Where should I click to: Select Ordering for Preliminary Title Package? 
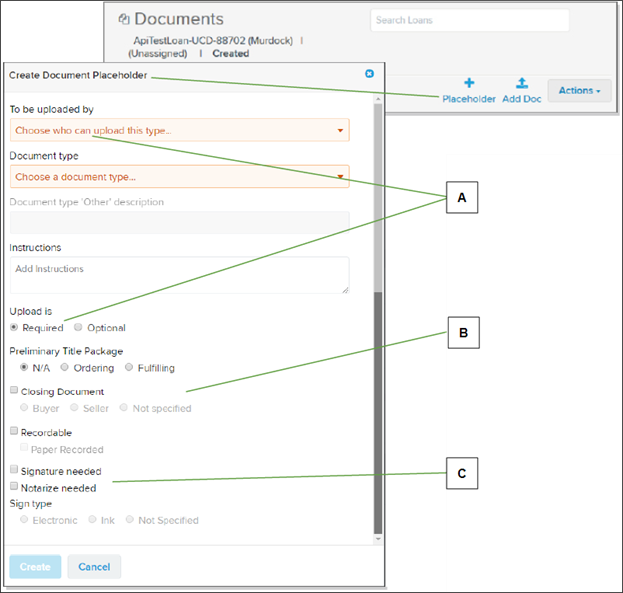[x=65, y=367]
